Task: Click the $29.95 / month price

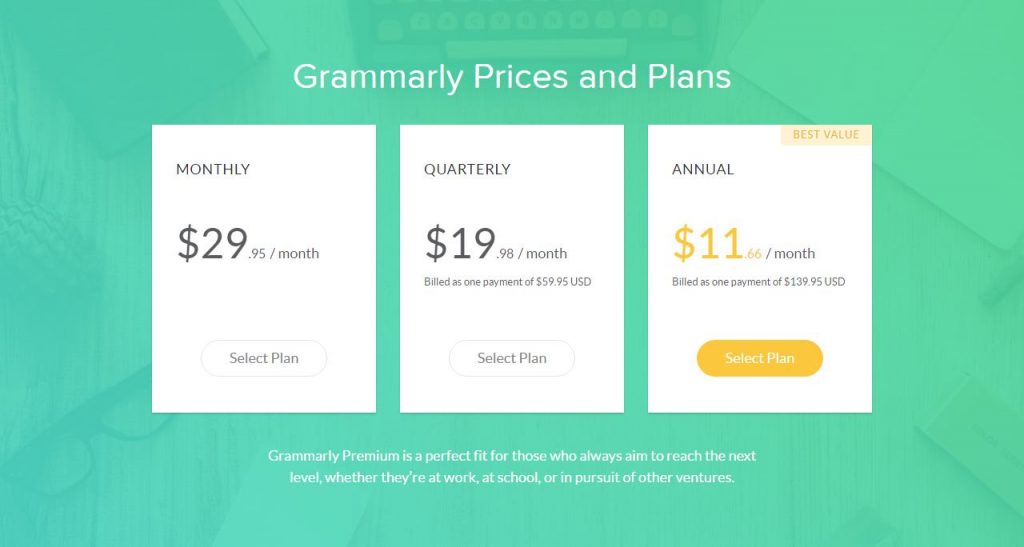Action: click(248, 244)
